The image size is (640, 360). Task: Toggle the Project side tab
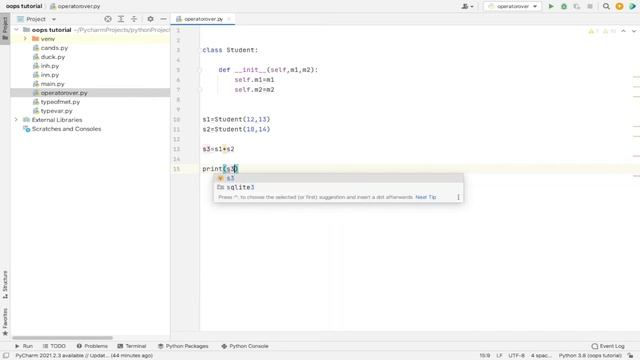tap(5, 28)
